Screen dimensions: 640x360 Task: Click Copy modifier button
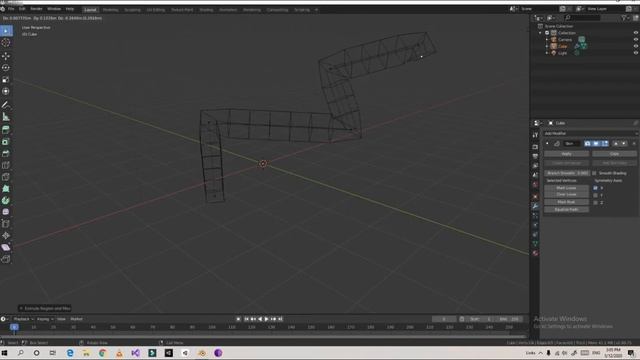[614, 153]
